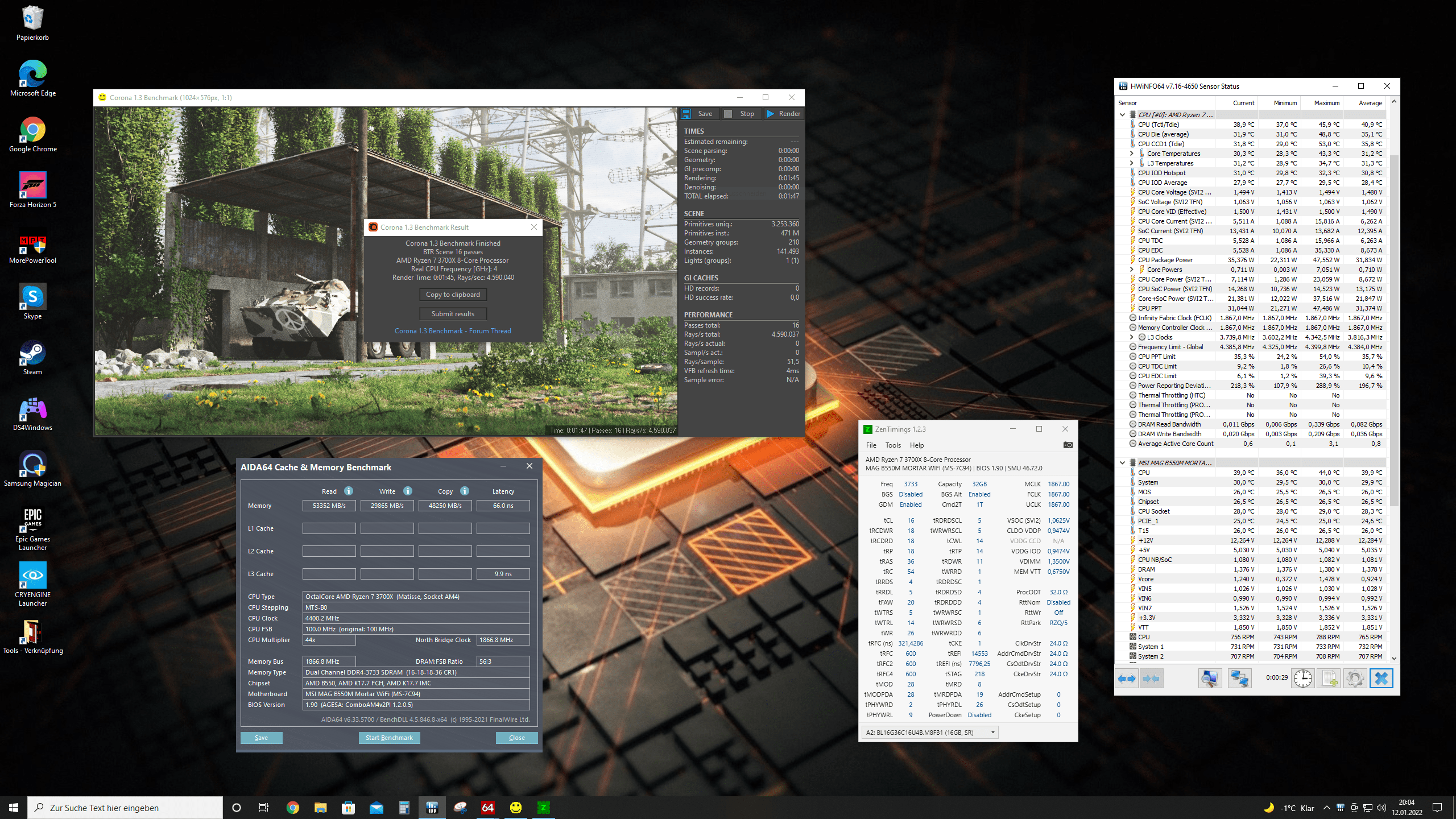Screen dimensions: 1456x819
Task: Click Save button in AIDA64 benchmark
Action: coord(261,738)
